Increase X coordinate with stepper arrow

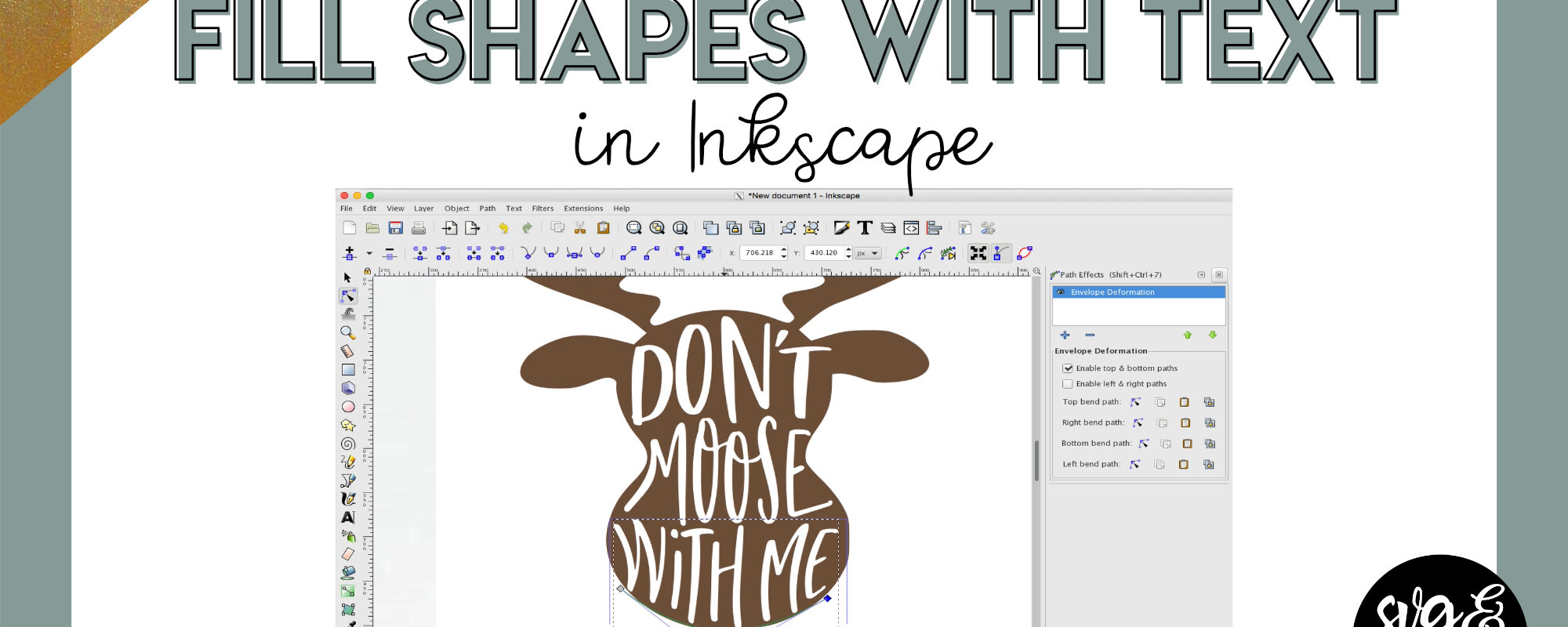coord(784,250)
